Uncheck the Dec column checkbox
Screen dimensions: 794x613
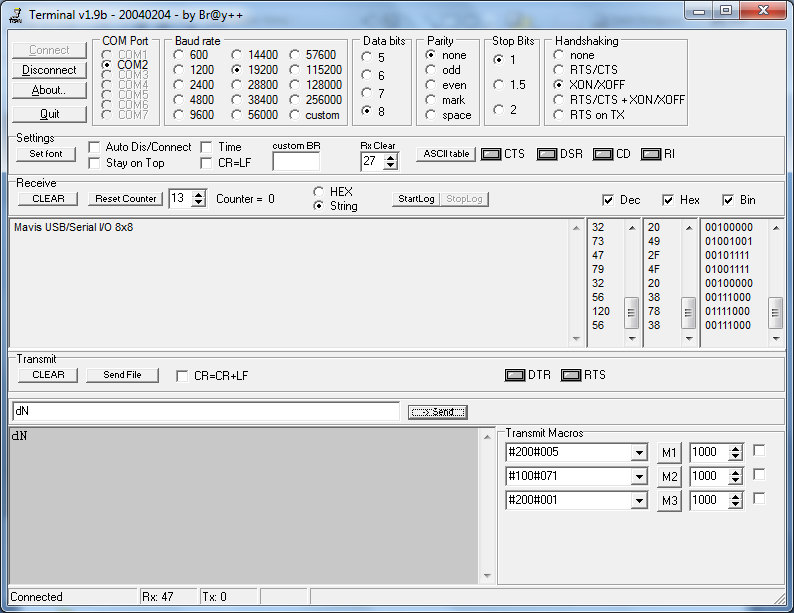point(608,200)
